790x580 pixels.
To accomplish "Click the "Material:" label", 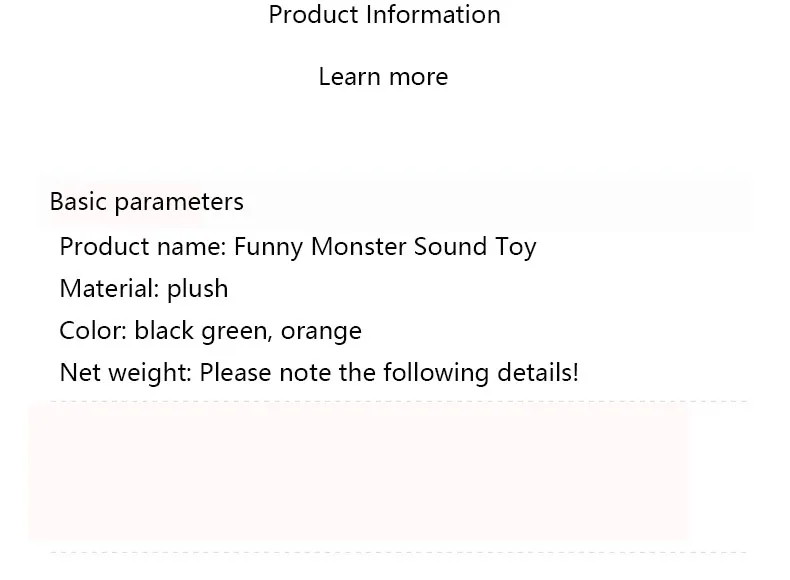I will (109, 289).
